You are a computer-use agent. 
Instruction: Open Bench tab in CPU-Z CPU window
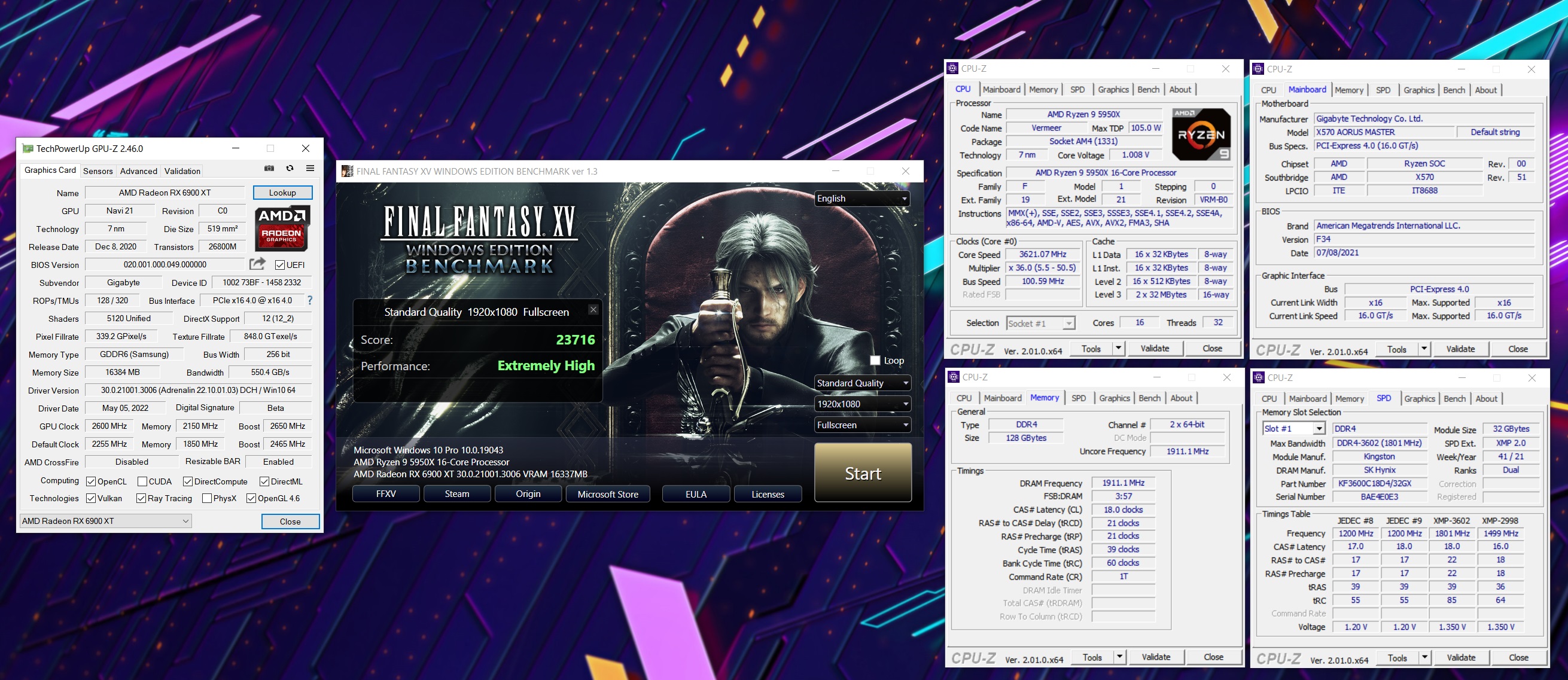pyautogui.click(x=1148, y=90)
